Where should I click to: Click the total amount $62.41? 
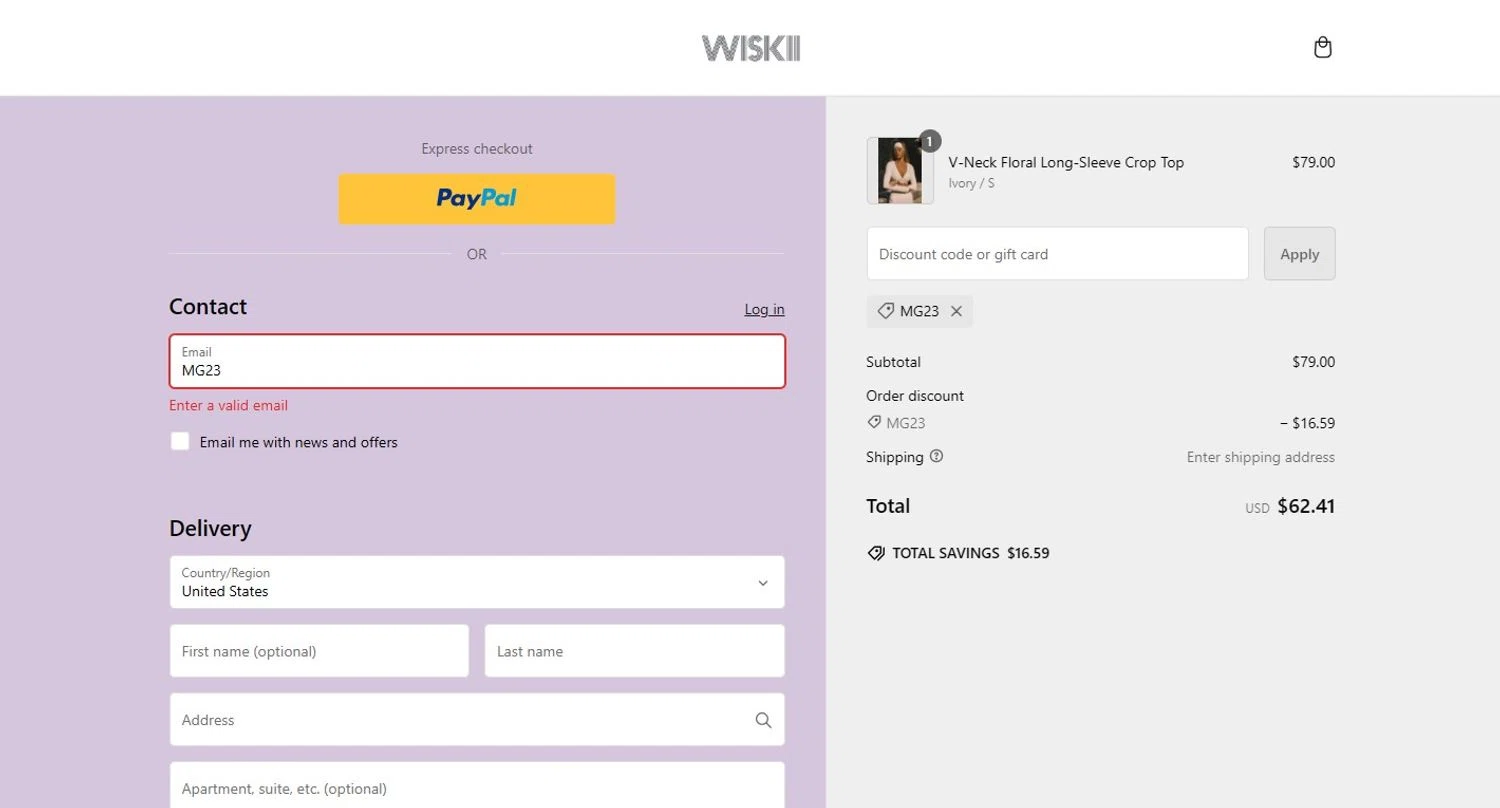[1306, 506]
